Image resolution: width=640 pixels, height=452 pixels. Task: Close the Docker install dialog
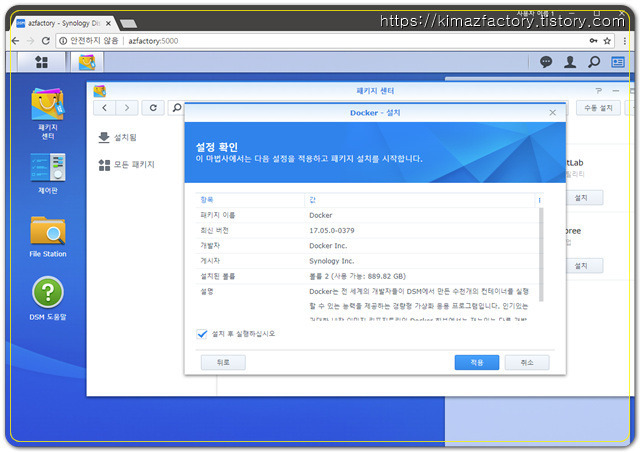click(x=552, y=113)
